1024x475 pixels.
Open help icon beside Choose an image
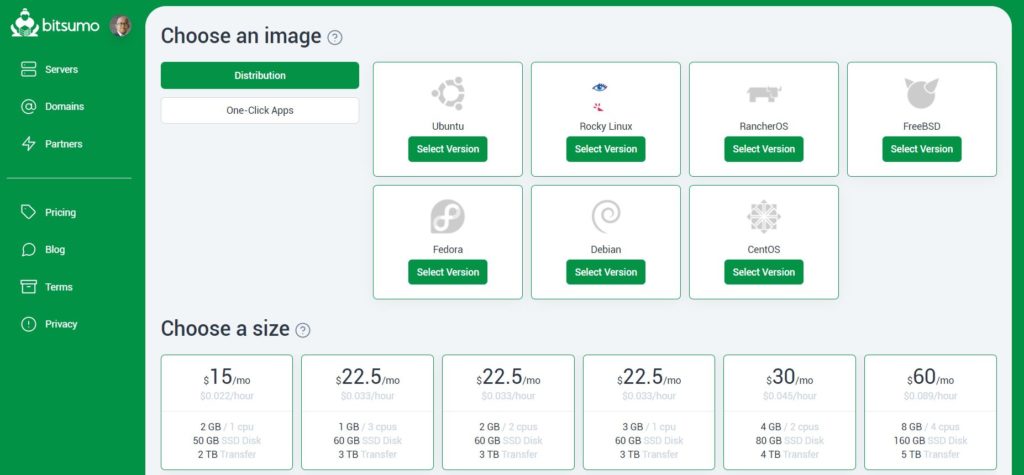335,37
